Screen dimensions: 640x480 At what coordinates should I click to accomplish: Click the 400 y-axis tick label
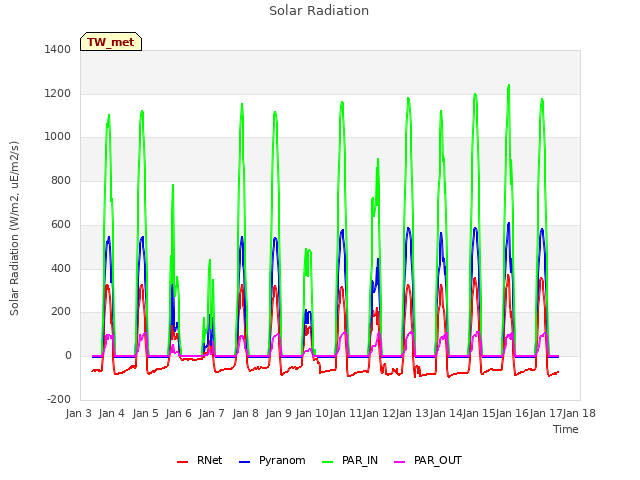pyautogui.click(x=61, y=268)
